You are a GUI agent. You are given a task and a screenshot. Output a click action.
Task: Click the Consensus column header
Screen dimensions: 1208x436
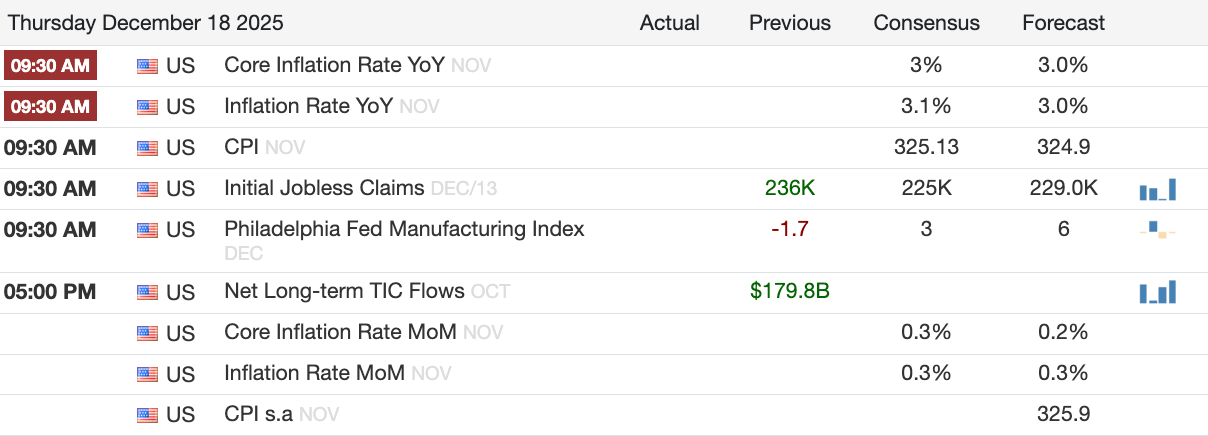click(926, 23)
